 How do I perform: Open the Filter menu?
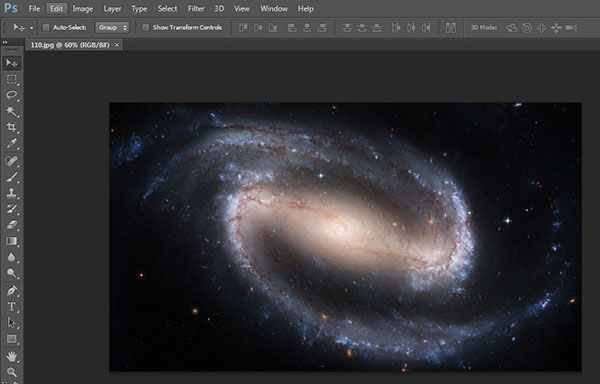click(196, 8)
